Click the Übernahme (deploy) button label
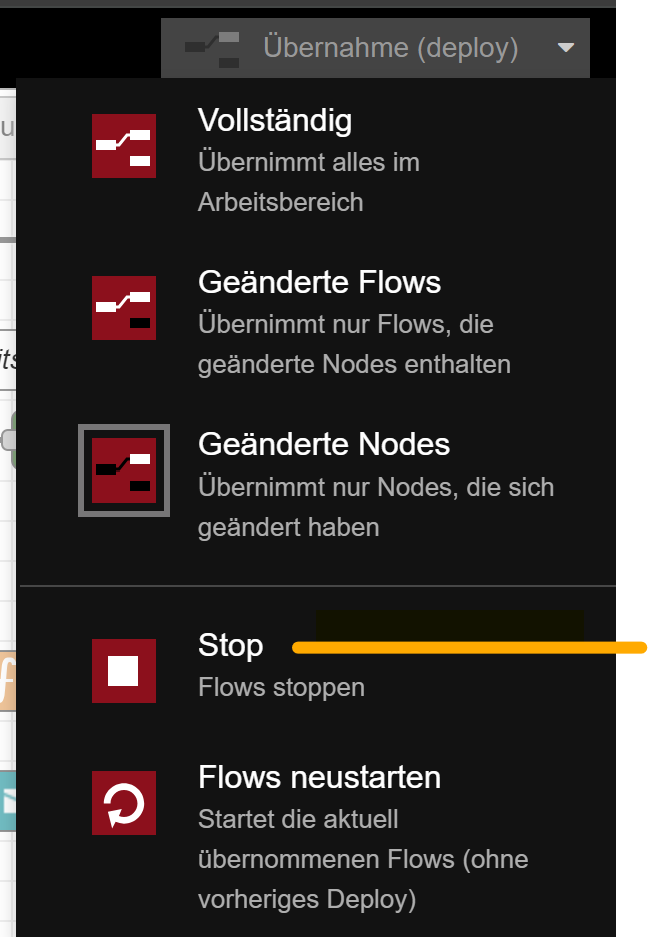This screenshot has height=938, width=648. (391, 48)
